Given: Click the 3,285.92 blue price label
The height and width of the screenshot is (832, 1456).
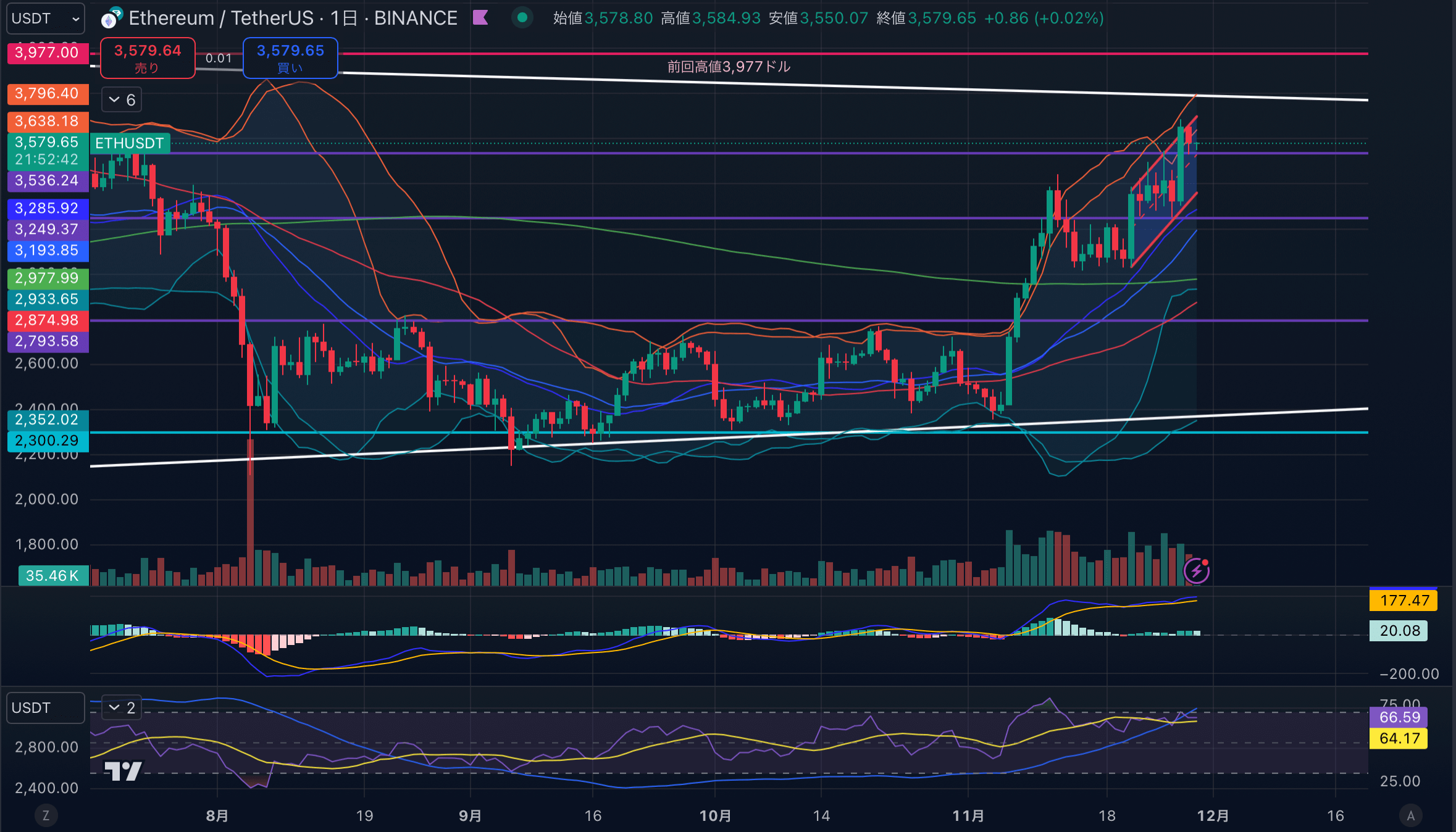Looking at the screenshot, I should (48, 209).
